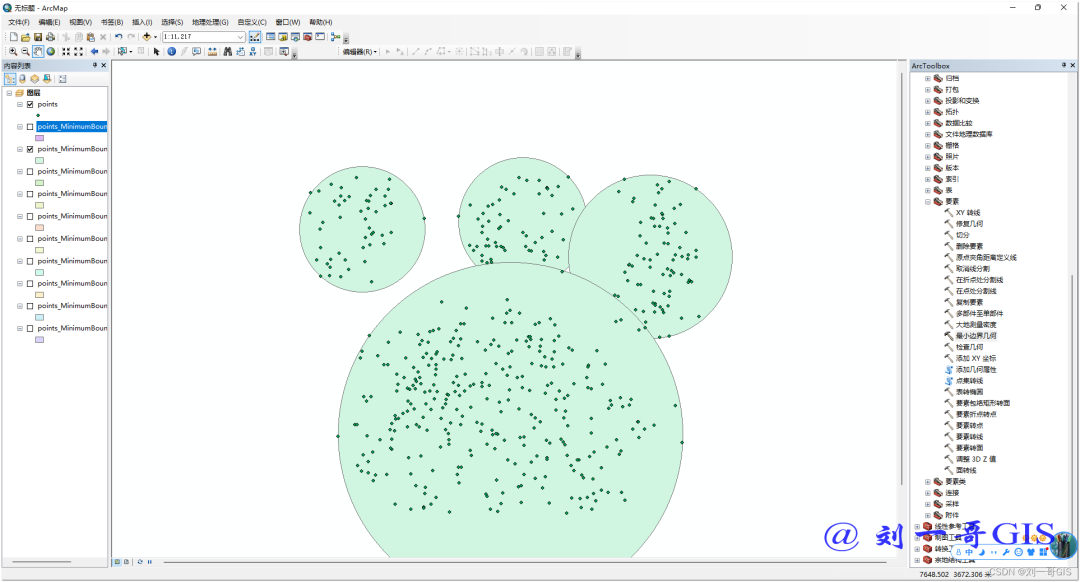This screenshot has width=1080, height=582.
Task: Pin the ArcToolbox panel with auto-hide icon
Action: (1063, 65)
